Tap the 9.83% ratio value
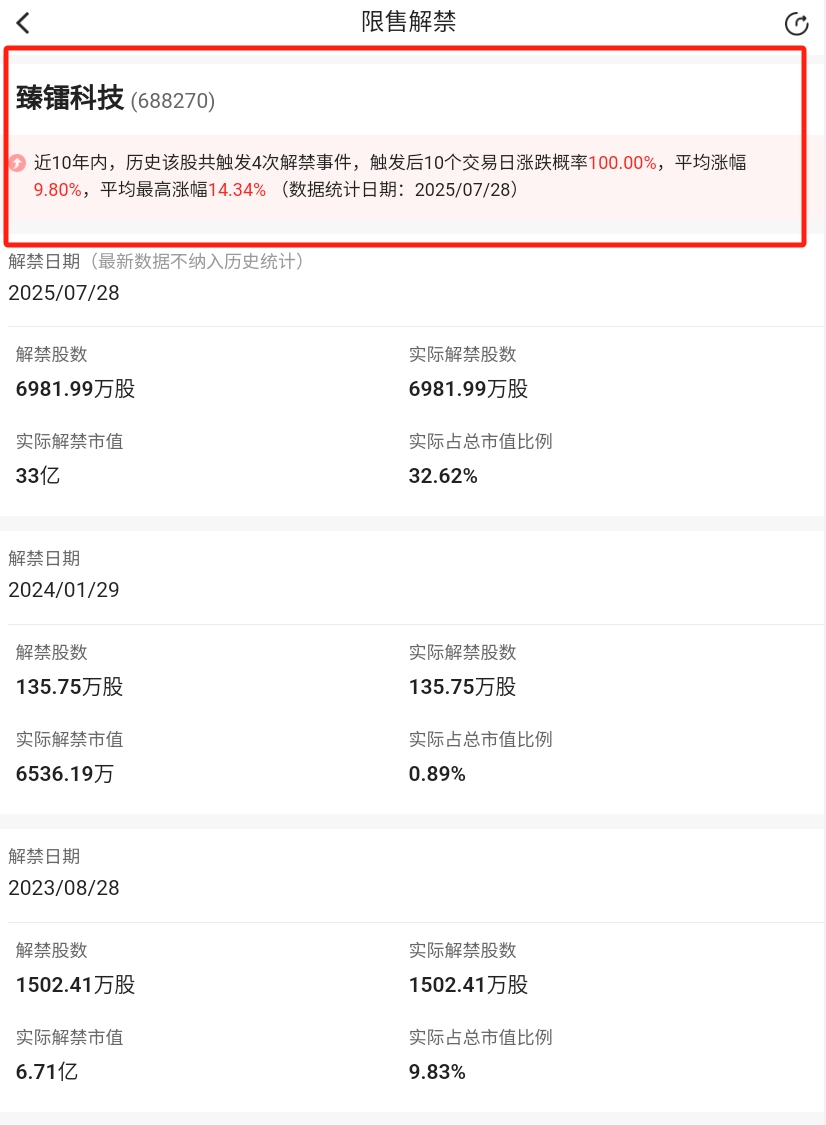Viewport: 826px width, 1125px height. click(x=437, y=1071)
